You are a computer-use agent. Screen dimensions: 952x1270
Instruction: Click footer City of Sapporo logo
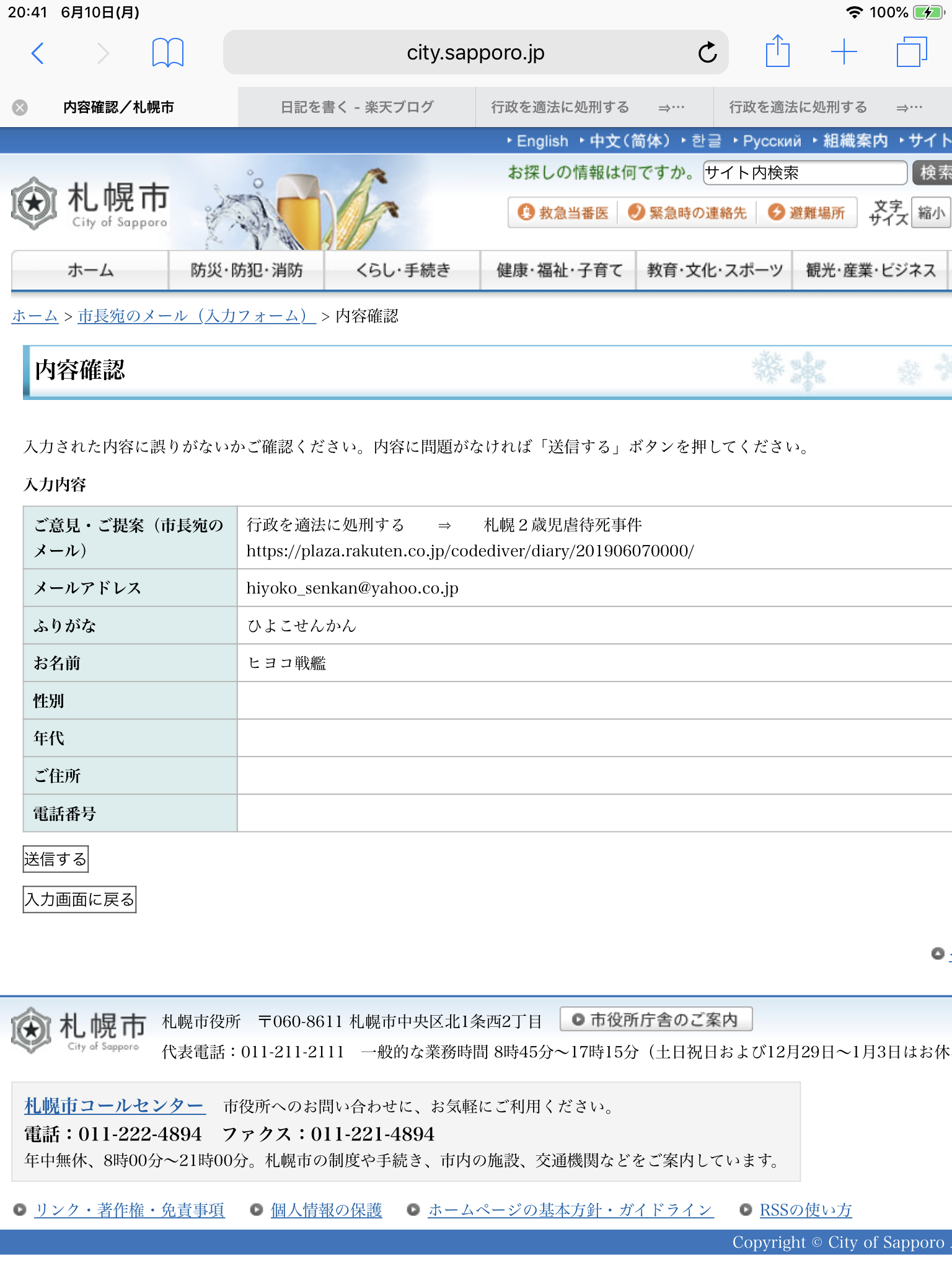point(79,1031)
